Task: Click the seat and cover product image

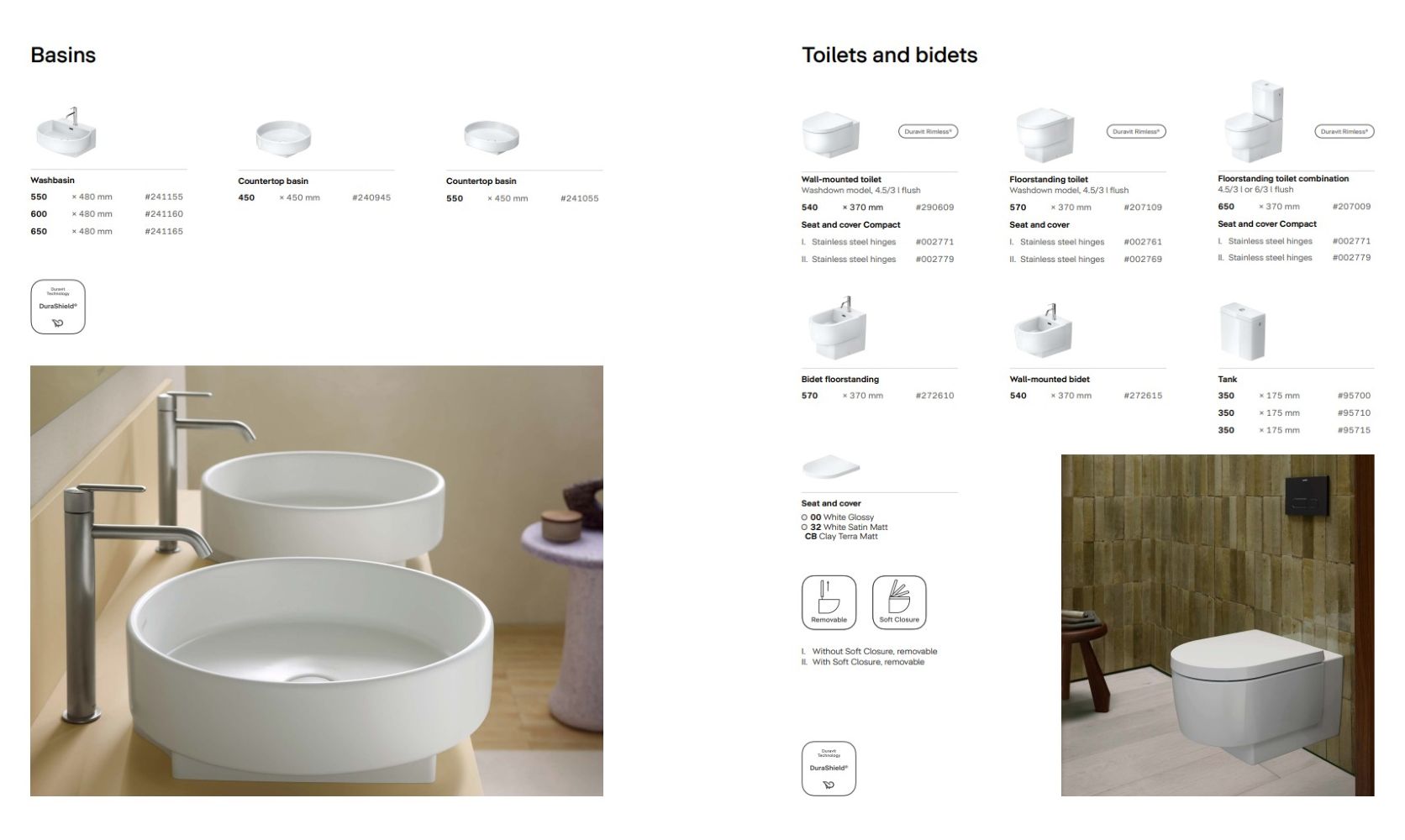Action: 831,468
